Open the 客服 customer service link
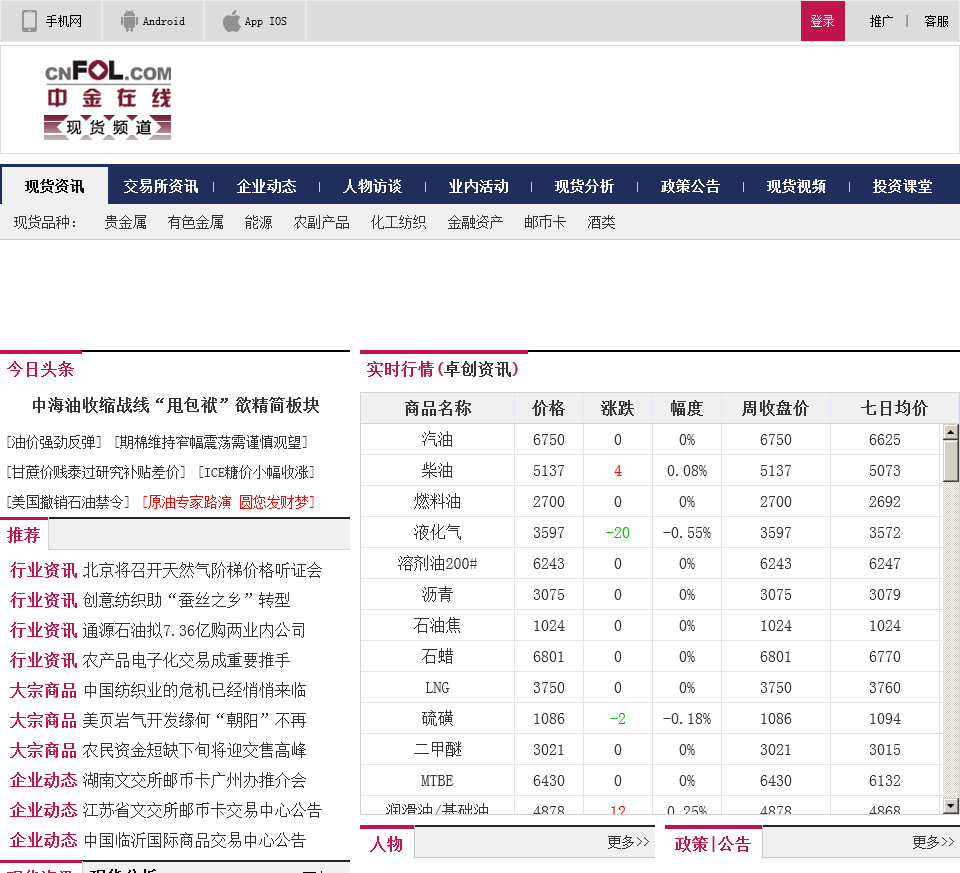 936,21
